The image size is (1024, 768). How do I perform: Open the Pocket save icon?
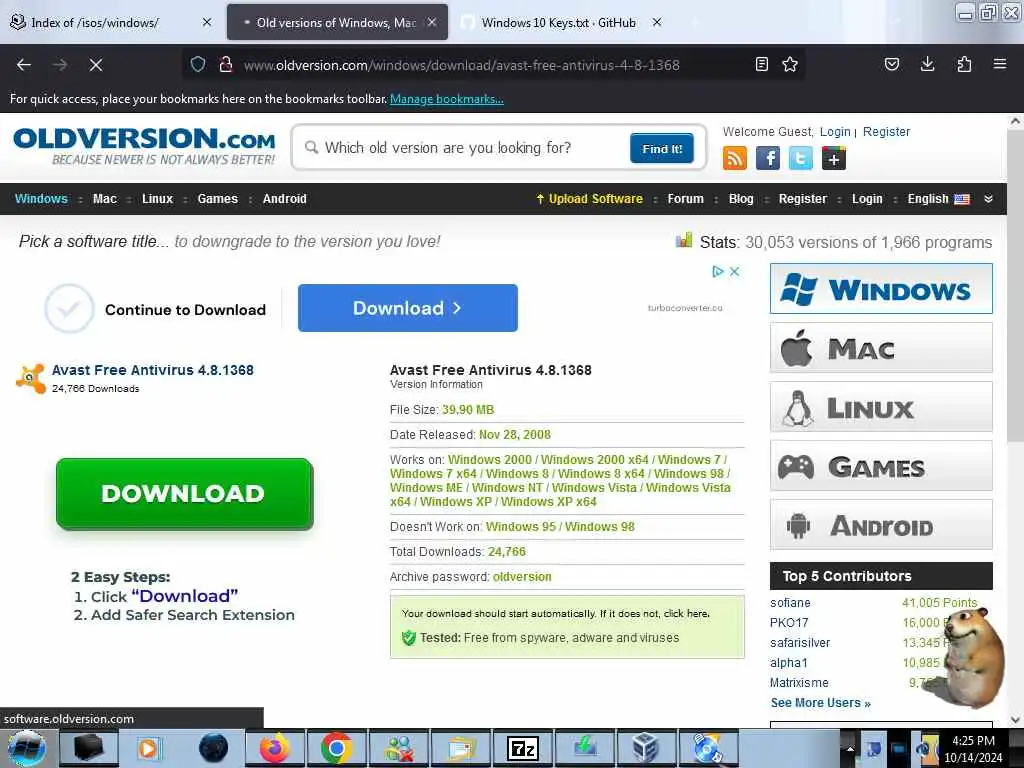pos(891,64)
